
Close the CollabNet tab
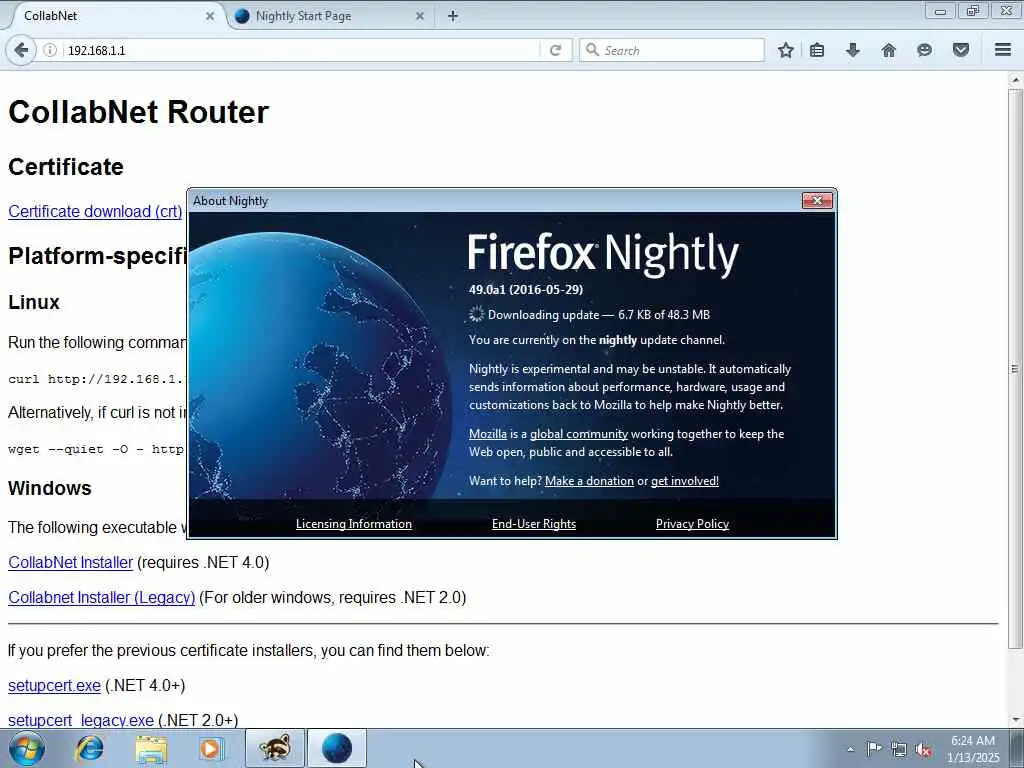(x=210, y=16)
